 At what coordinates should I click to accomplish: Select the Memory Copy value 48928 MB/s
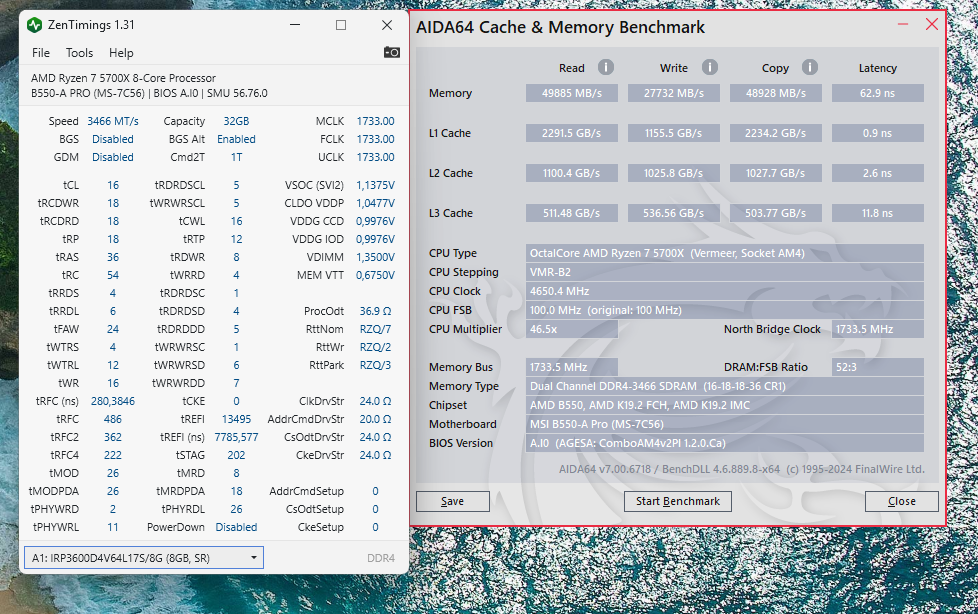point(776,93)
